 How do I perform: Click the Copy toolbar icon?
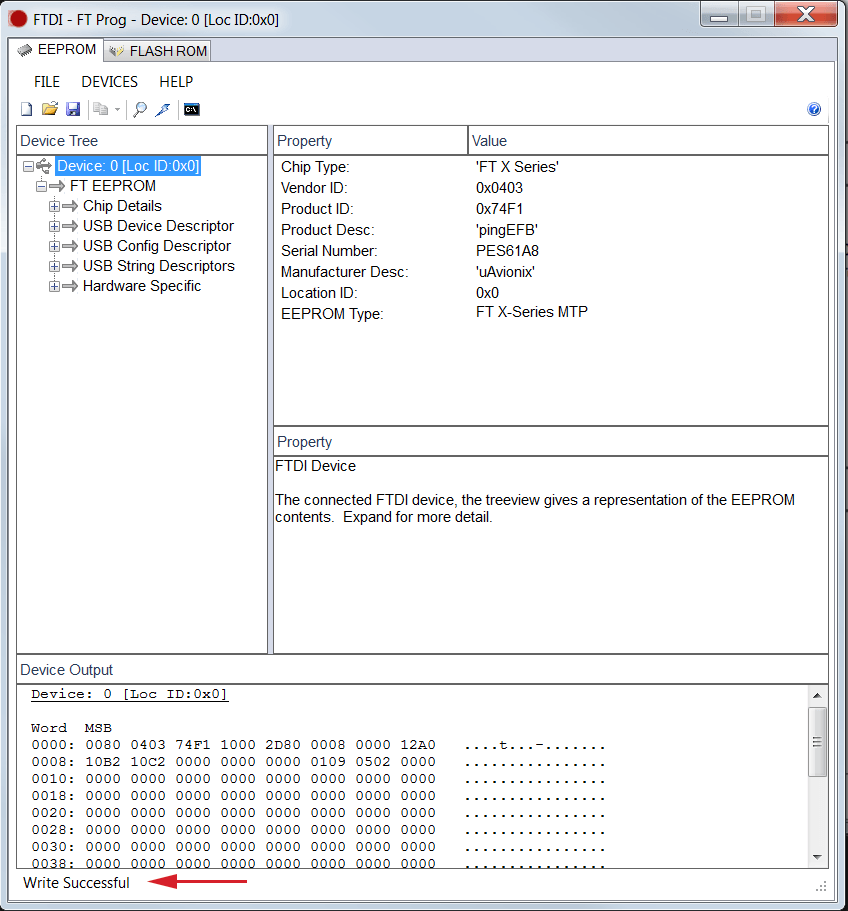coord(101,109)
